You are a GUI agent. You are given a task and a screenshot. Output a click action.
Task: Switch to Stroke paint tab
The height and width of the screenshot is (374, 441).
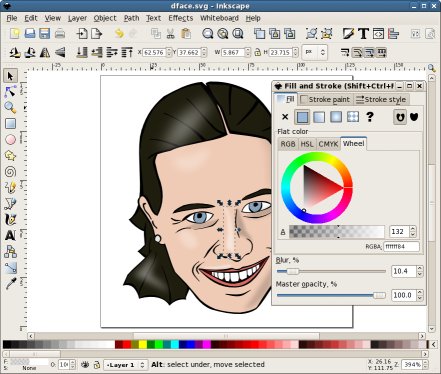coord(325,99)
